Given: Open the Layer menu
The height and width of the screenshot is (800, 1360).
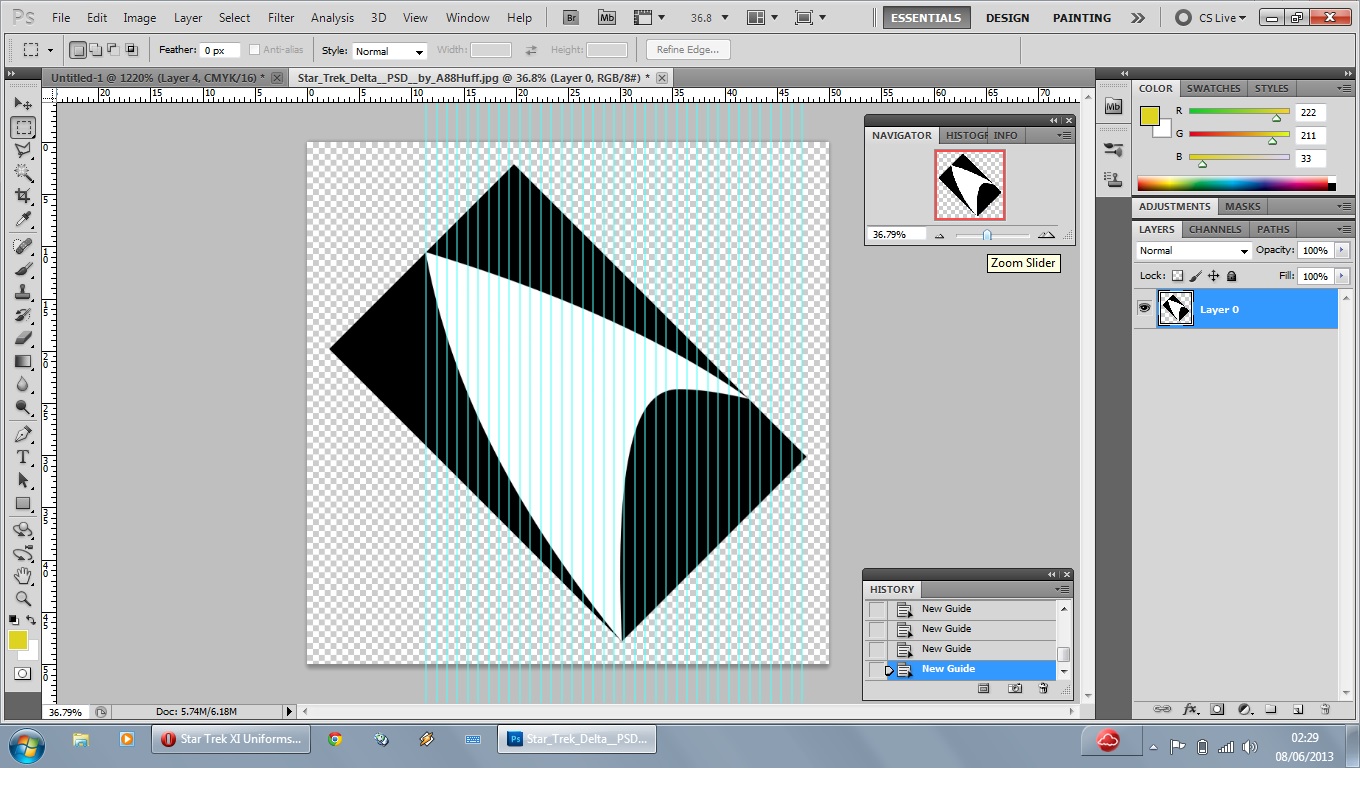Looking at the screenshot, I should [x=188, y=18].
